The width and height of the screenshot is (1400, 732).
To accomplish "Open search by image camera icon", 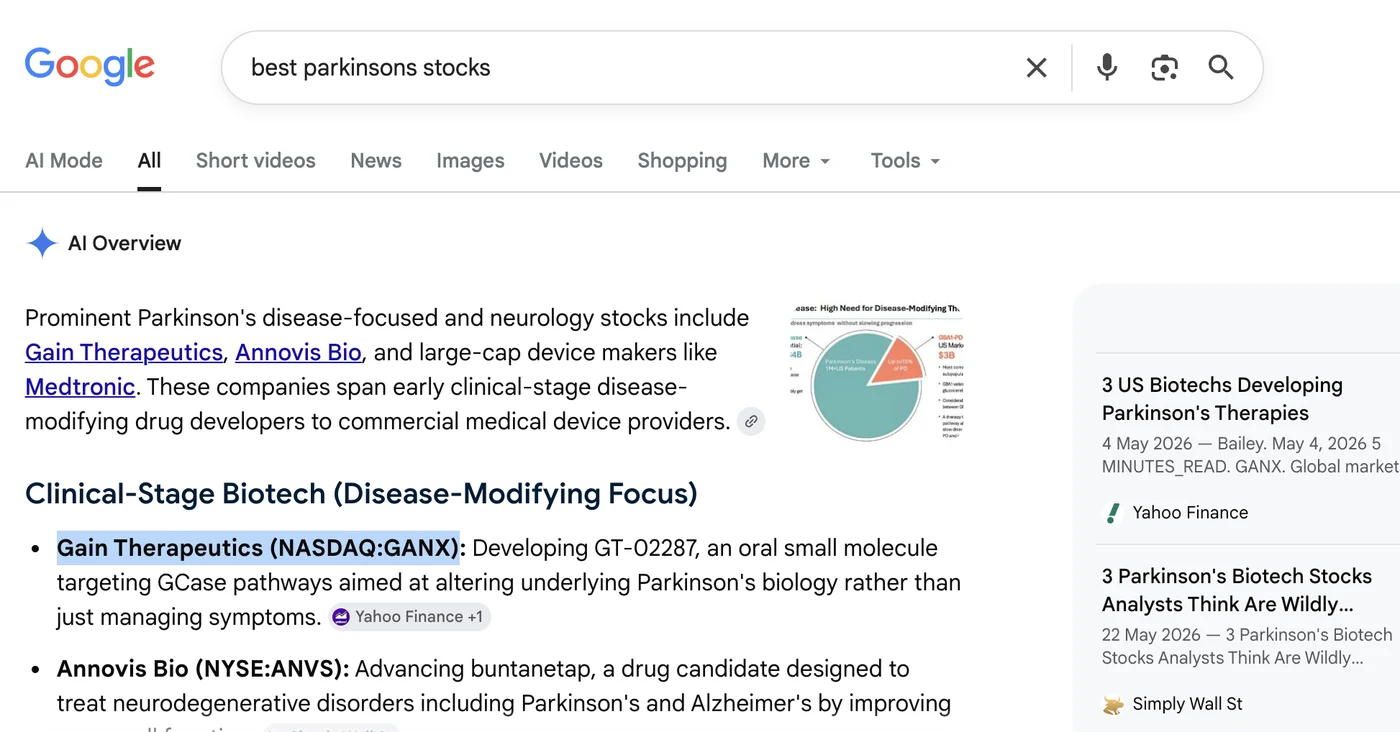I will [x=1164, y=67].
